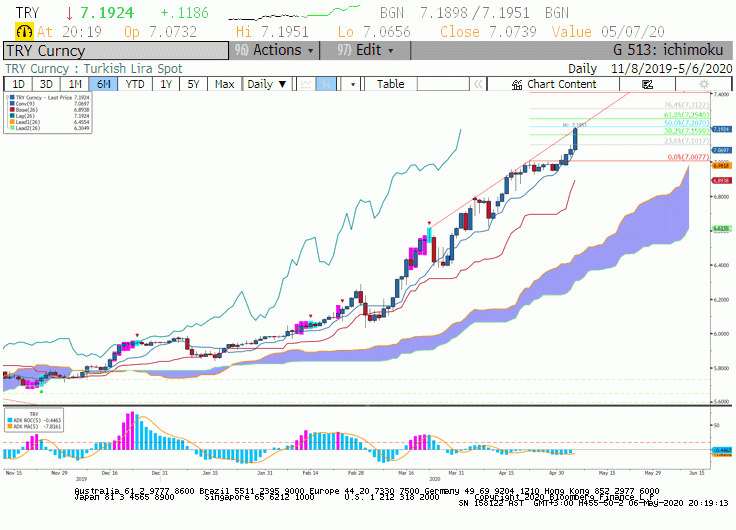Screen dimensions: 736x530
Task: Click the red sell-signal triangle at March peak
Action: point(429,223)
